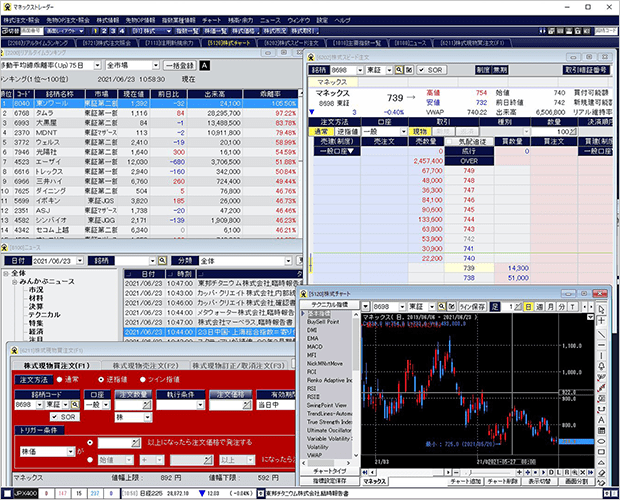Select ranking row 6768 タムラ
The image size is (620, 500).
tap(150, 113)
